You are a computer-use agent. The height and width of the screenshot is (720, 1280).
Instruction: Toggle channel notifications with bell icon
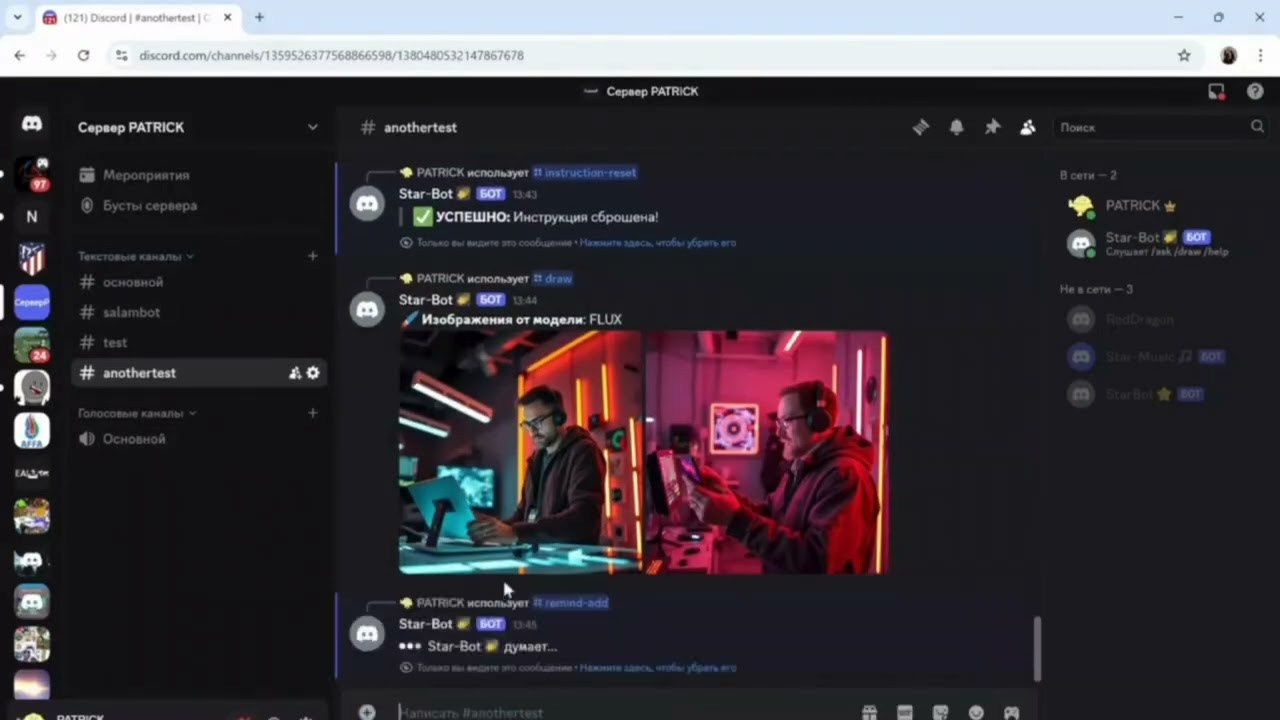[x=956, y=127]
